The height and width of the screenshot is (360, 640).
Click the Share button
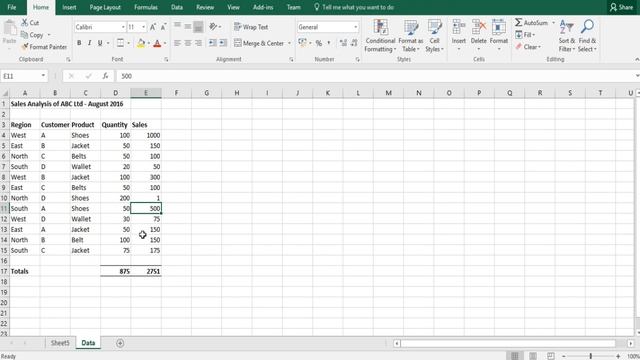[622, 7]
